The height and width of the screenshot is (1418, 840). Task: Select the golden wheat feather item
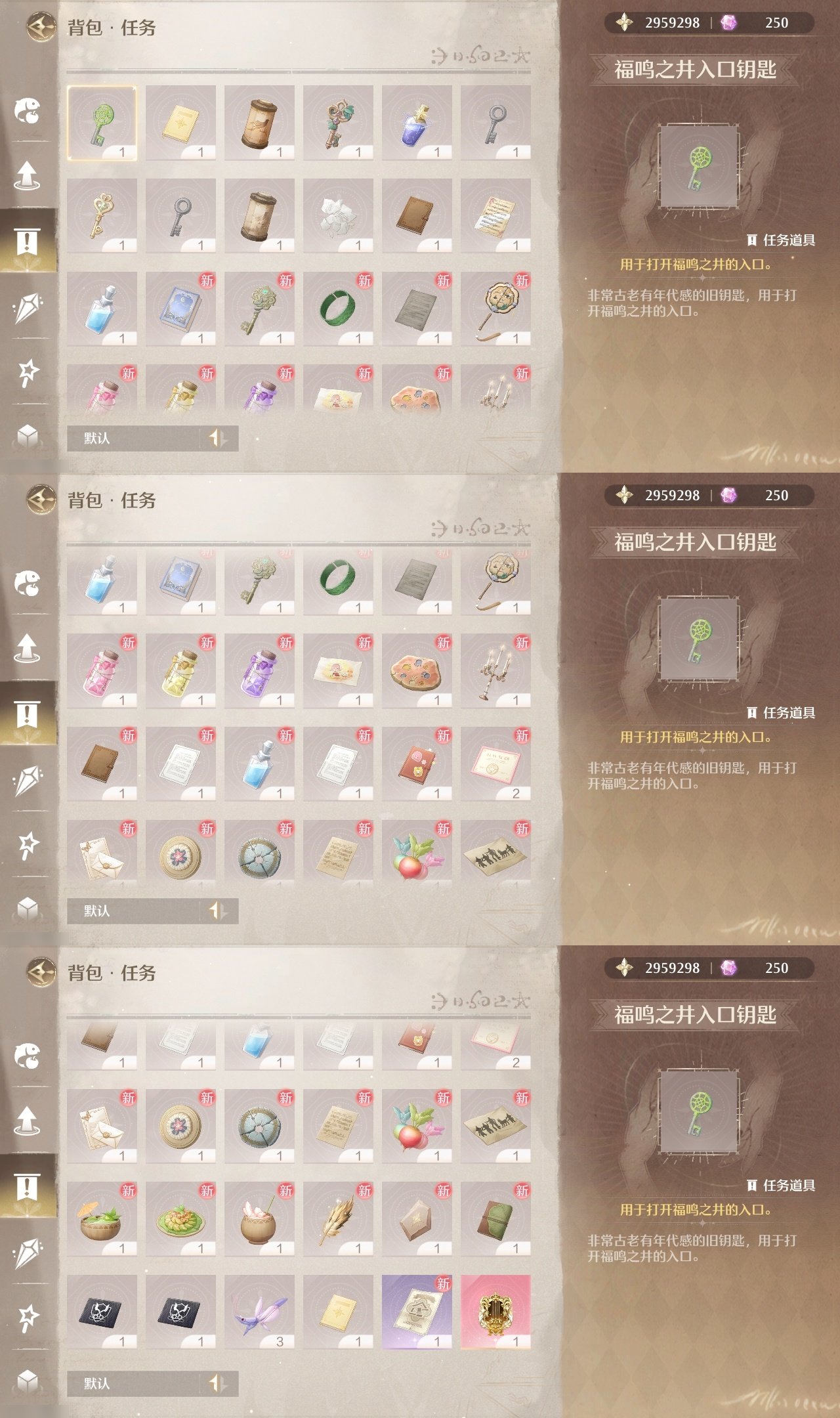click(338, 1218)
